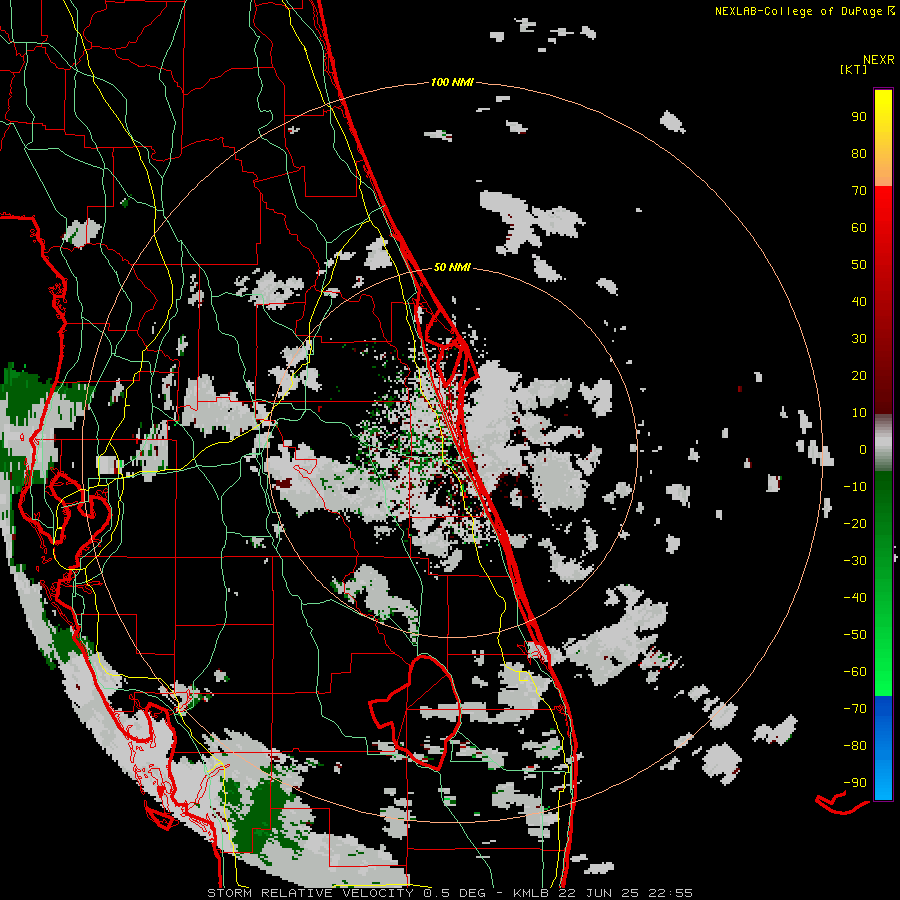
Task: Click the positive 10 value on the velocity scale
Action: click(x=859, y=413)
